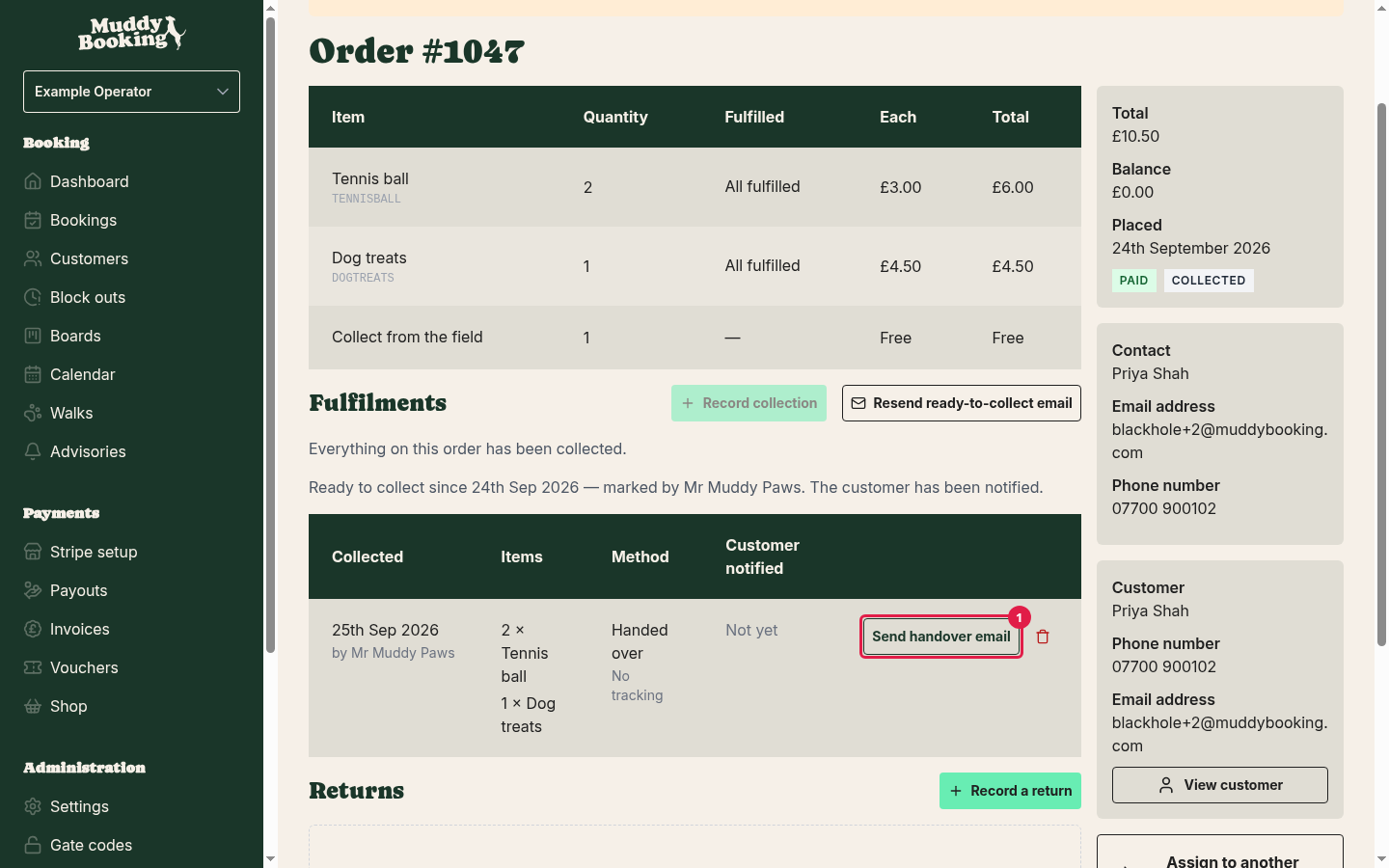Click the 24th September 2026 placed date

pyautogui.click(x=1191, y=248)
